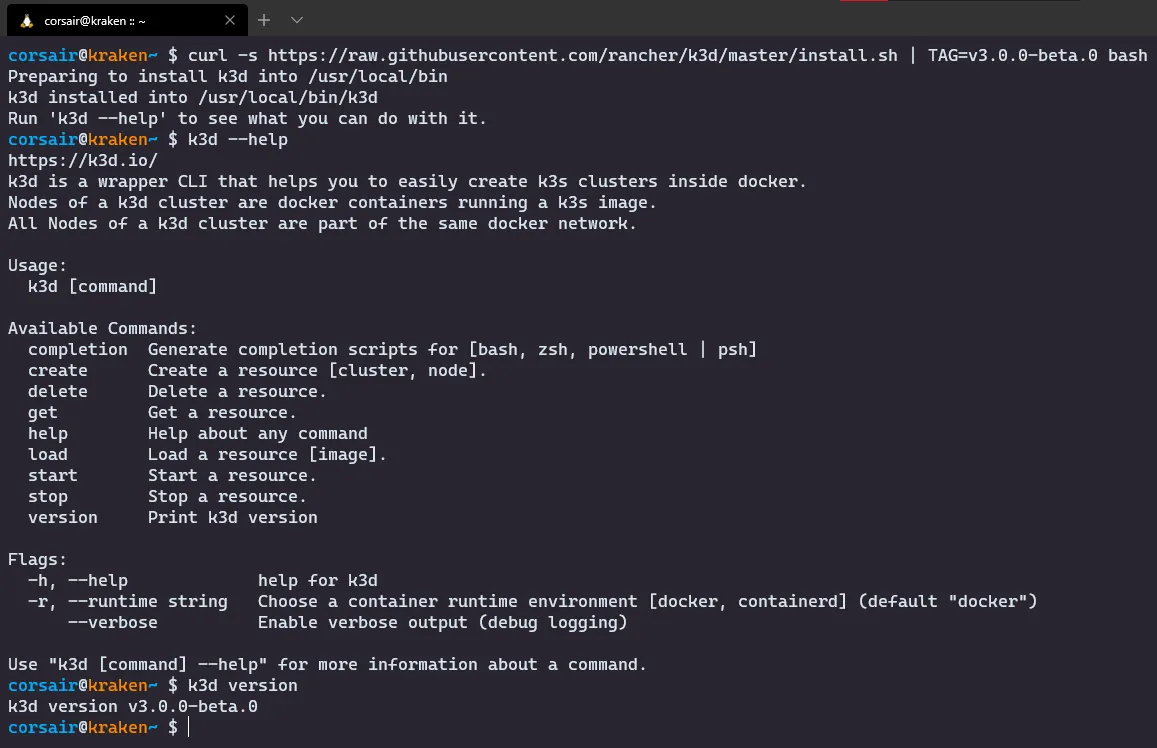The width and height of the screenshot is (1157, 748).
Task: Click the 'create' command entry
Action: 58,370
